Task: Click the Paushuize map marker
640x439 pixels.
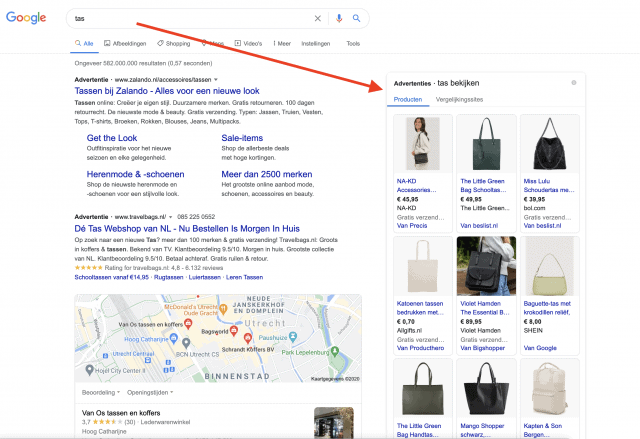Action: pyautogui.click(x=293, y=337)
